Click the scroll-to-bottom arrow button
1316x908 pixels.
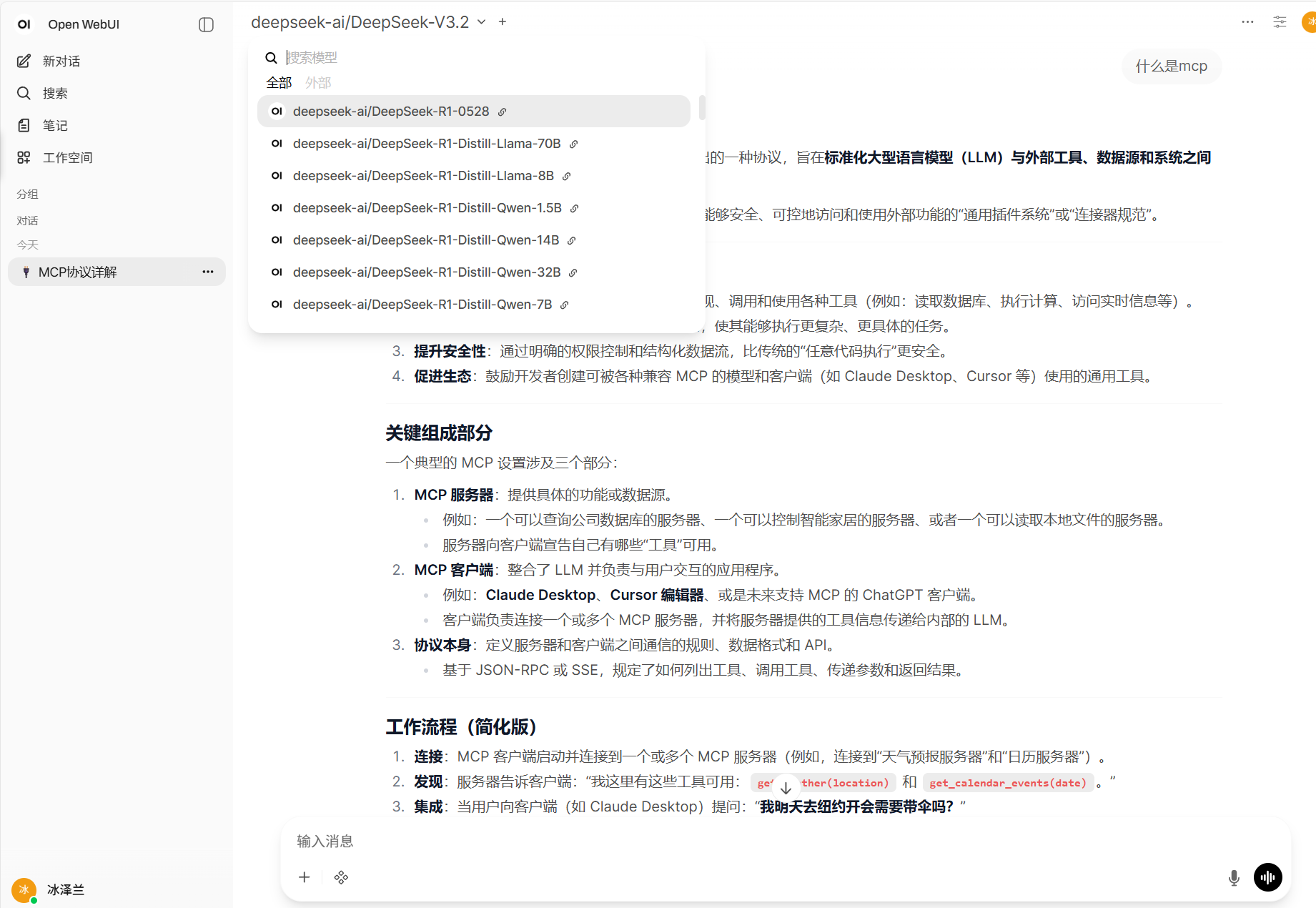pos(786,788)
